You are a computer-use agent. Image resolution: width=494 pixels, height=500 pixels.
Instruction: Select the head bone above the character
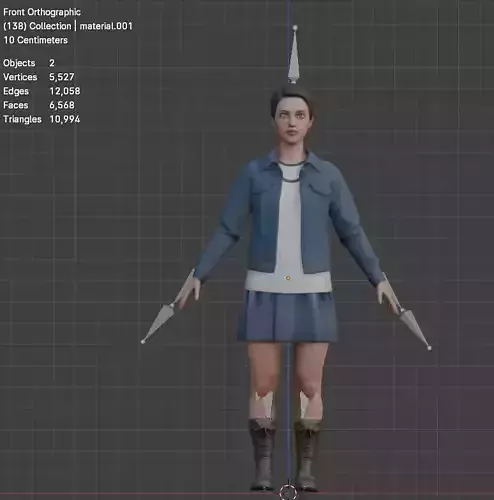click(x=294, y=55)
